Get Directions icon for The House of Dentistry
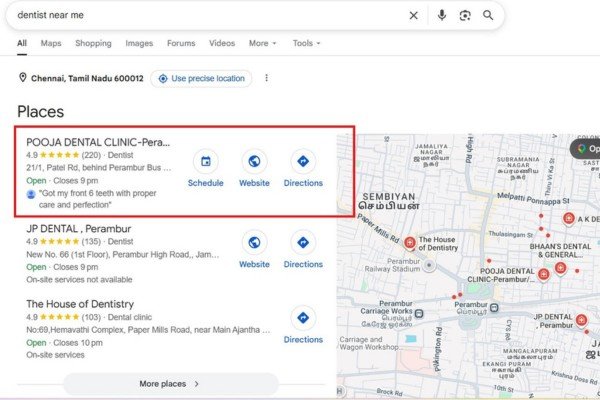Image resolution: width=600 pixels, height=400 pixels. 303,318
